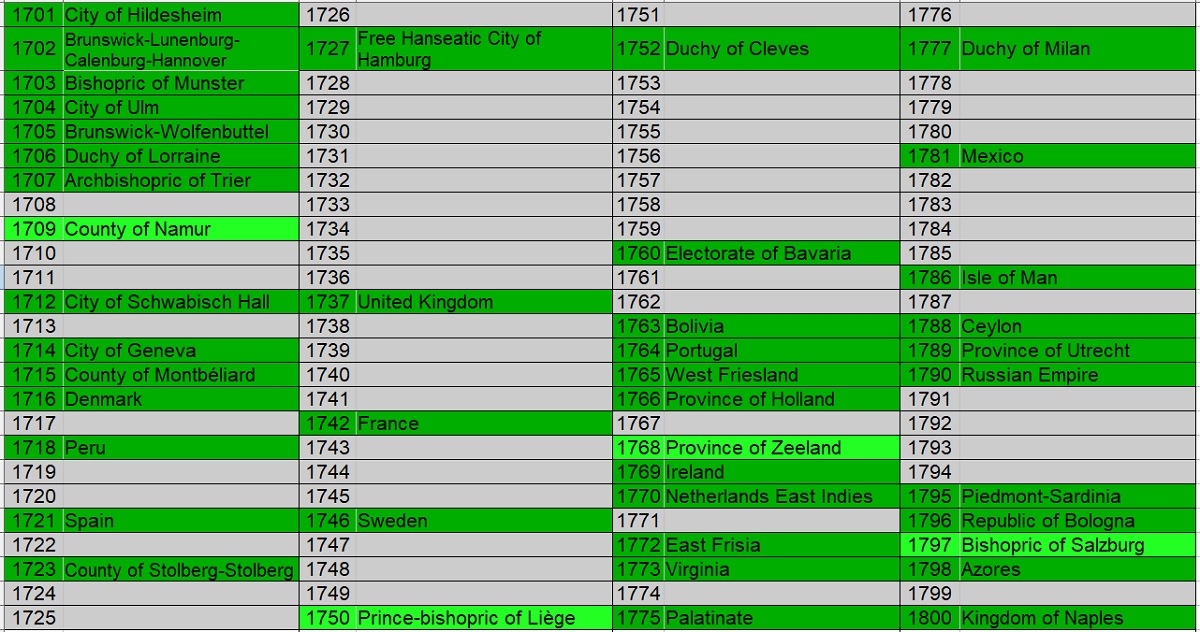Select the Piedmont-Sardinia cell

click(x=1078, y=496)
